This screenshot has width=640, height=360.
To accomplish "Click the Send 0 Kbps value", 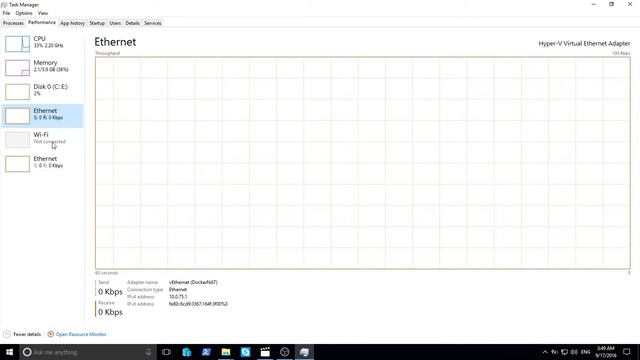I will pyautogui.click(x=110, y=292).
